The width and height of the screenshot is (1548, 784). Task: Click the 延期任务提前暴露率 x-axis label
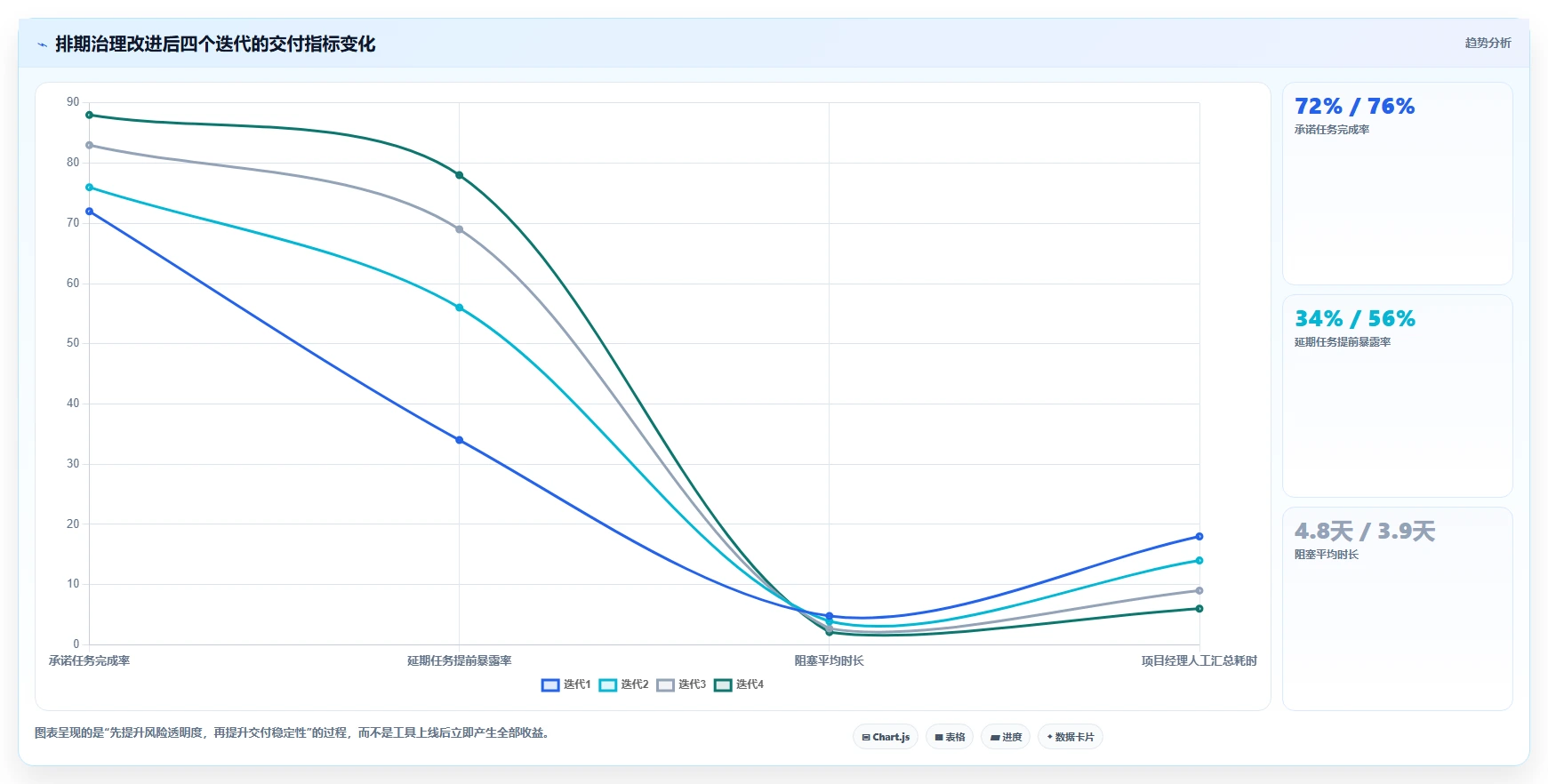459,660
